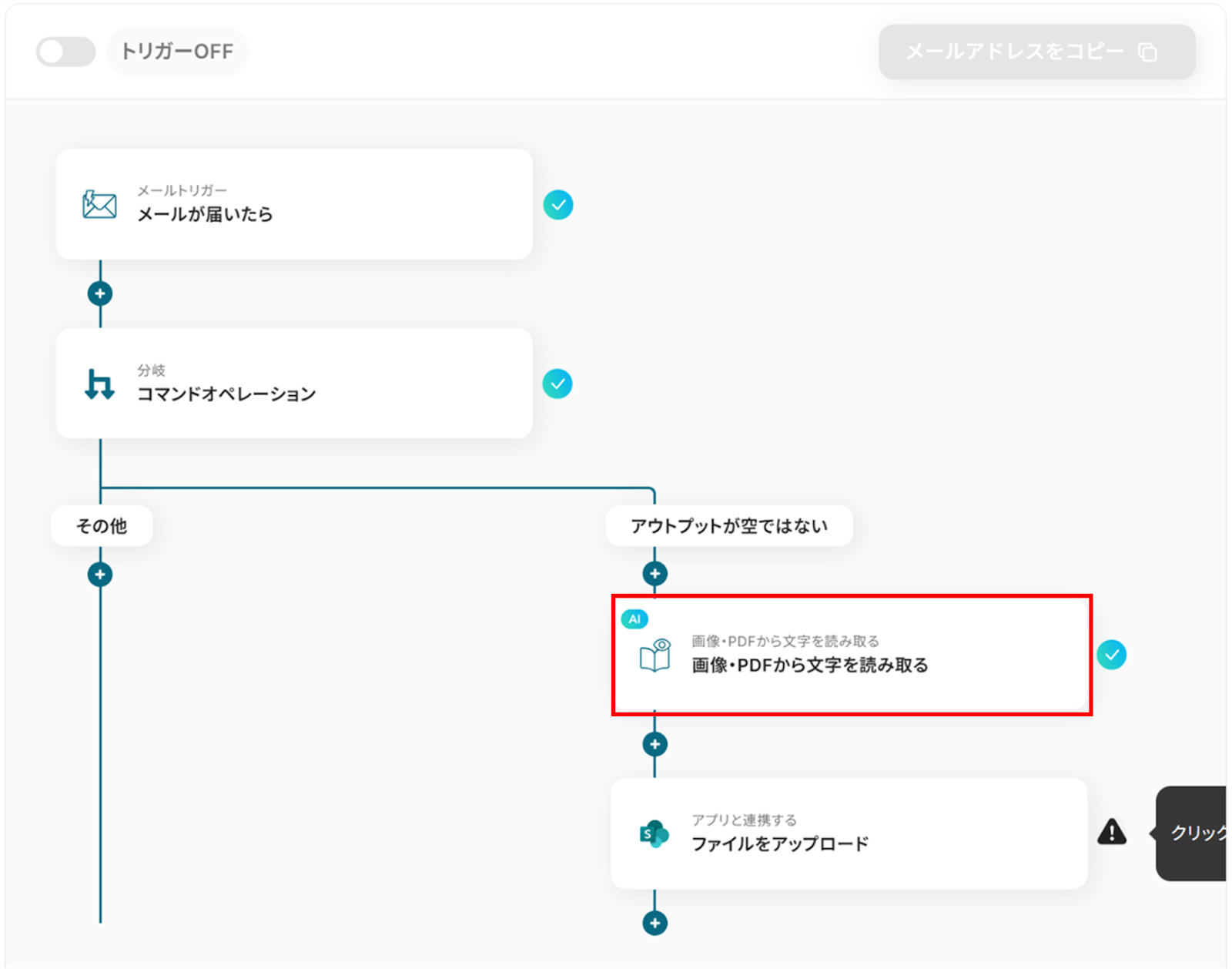This screenshot has width=1232, height=969.
Task: Click the branch icon in コマンドオペレーション
Action: click(99, 384)
